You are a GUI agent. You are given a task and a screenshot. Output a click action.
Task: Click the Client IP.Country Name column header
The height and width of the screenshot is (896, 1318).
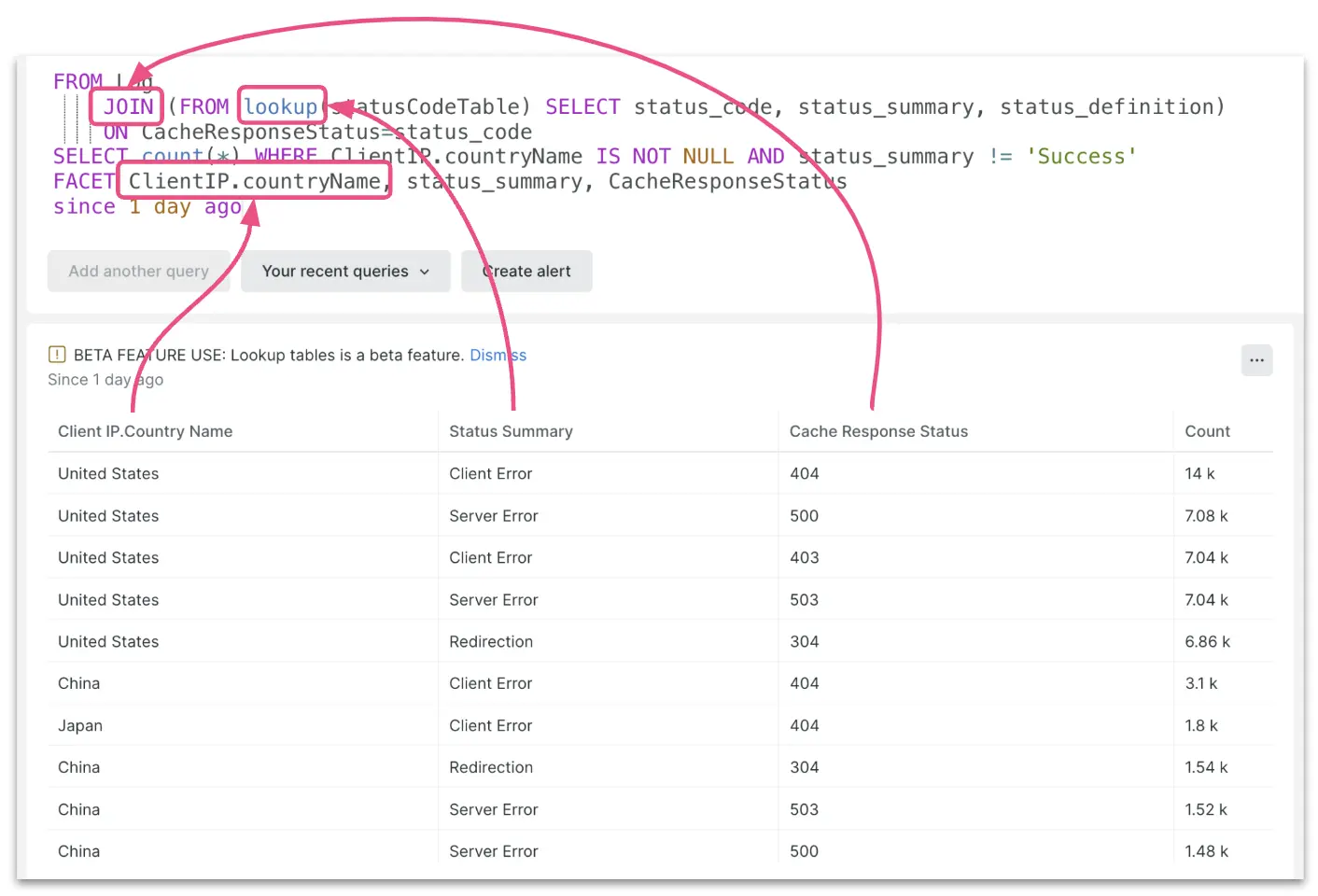click(145, 431)
